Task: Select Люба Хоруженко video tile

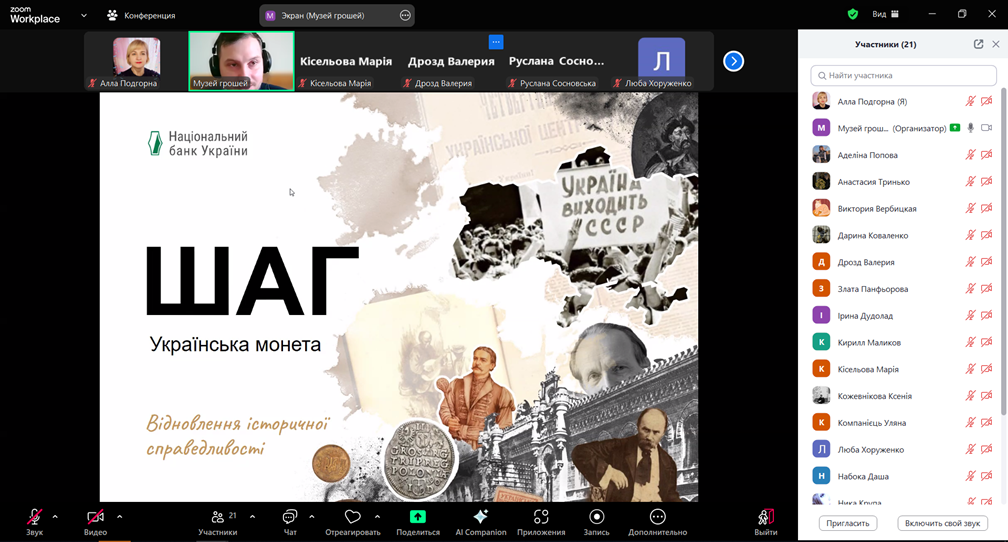Action: [661, 61]
